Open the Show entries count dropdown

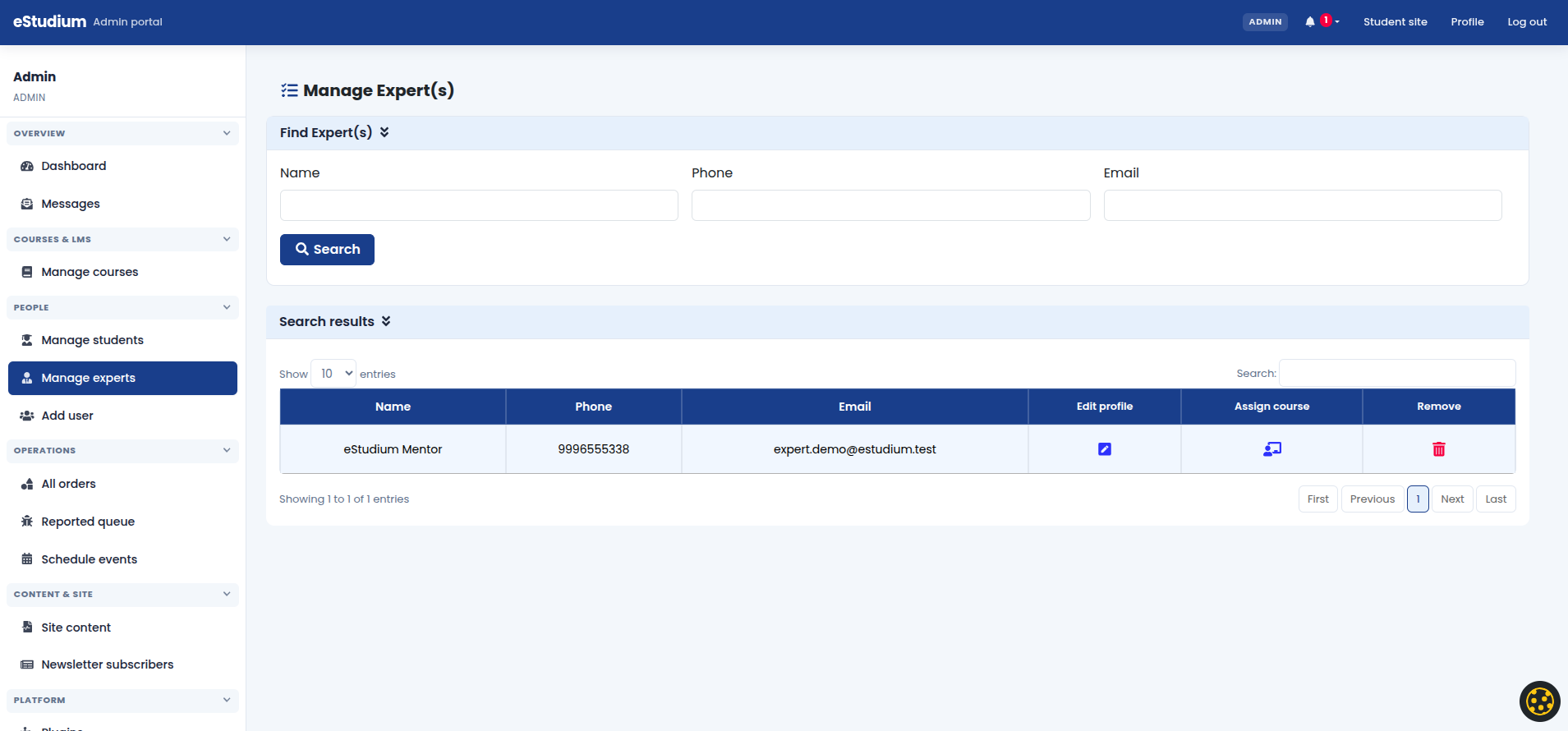click(x=333, y=374)
